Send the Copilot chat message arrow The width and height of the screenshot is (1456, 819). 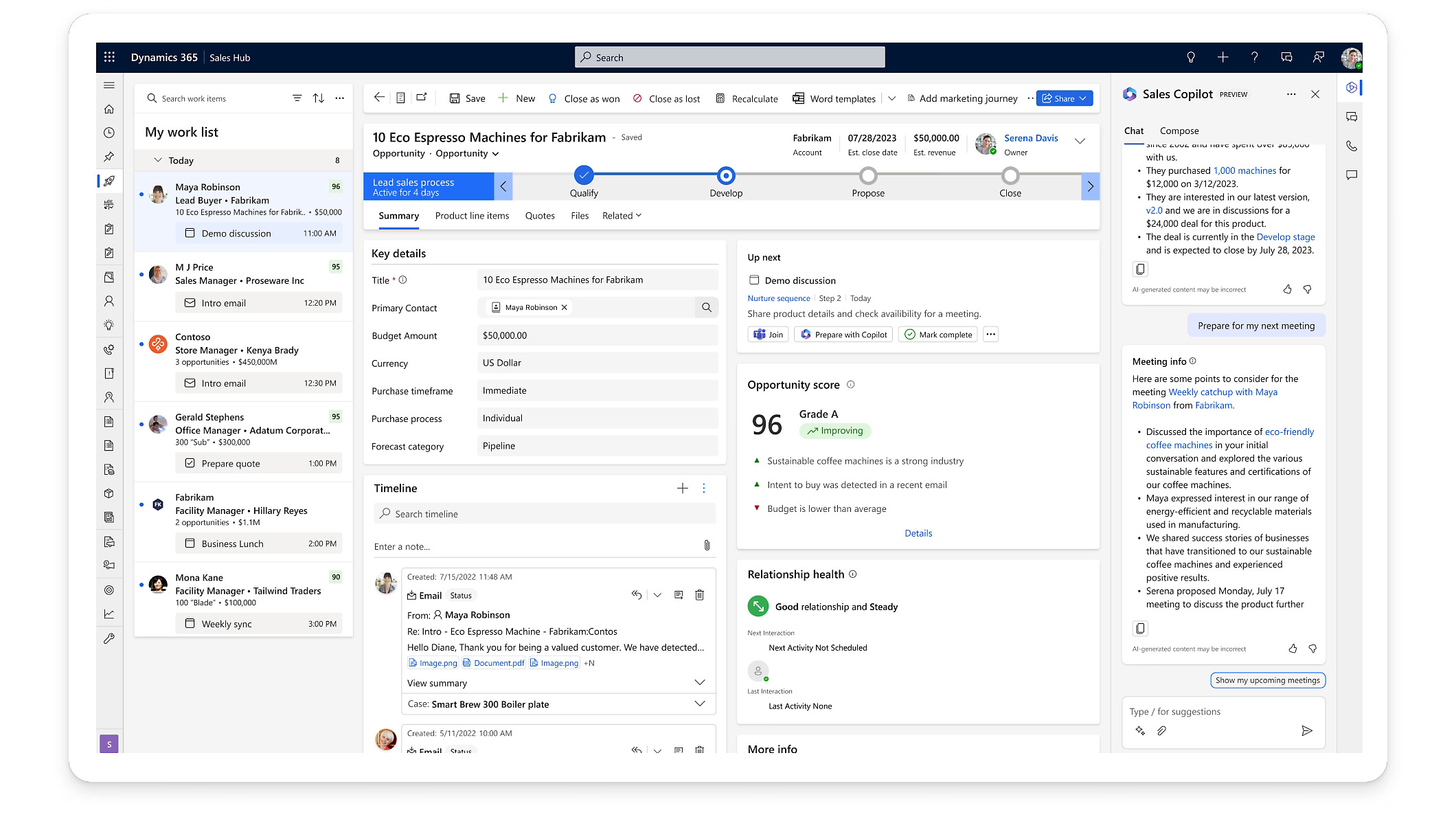point(1307,730)
